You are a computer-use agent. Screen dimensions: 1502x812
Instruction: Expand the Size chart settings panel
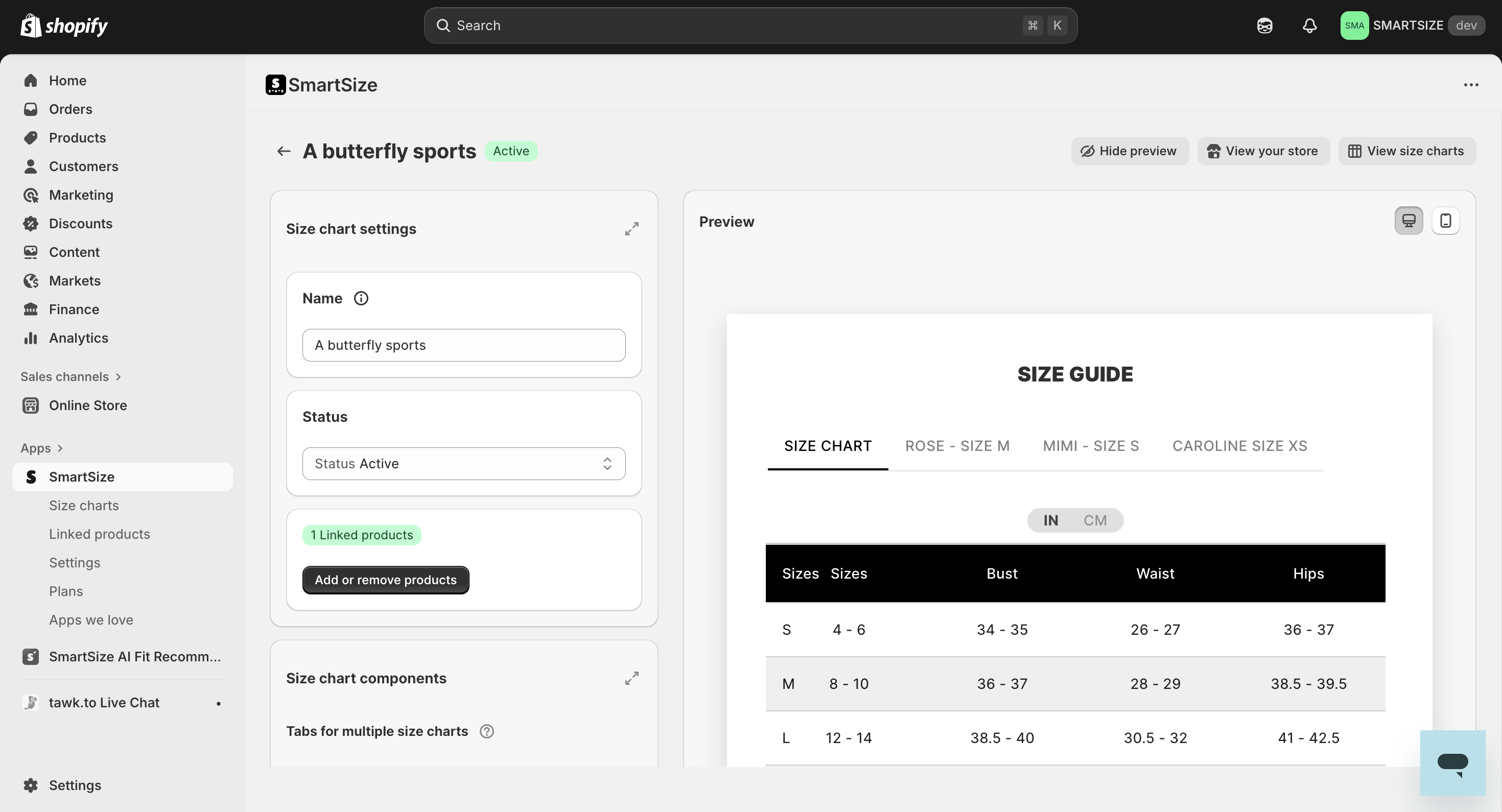631,228
